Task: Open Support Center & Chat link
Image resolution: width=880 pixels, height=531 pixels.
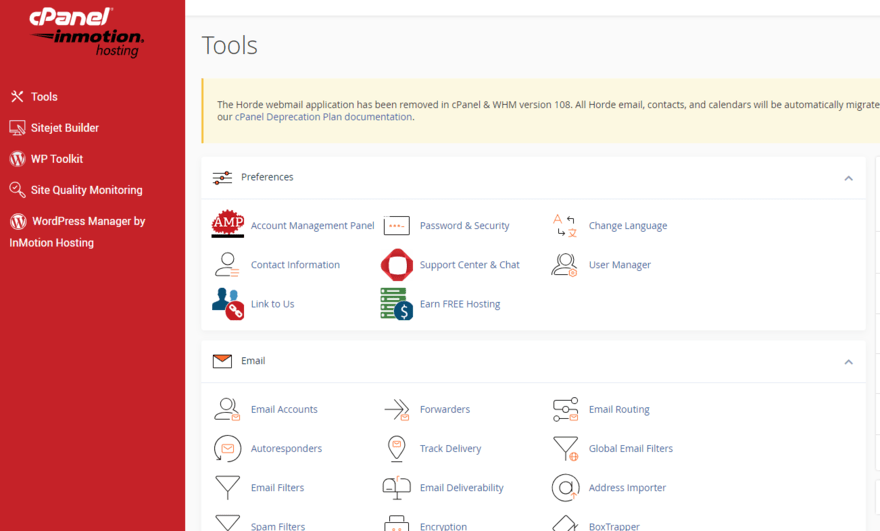Action: point(470,265)
